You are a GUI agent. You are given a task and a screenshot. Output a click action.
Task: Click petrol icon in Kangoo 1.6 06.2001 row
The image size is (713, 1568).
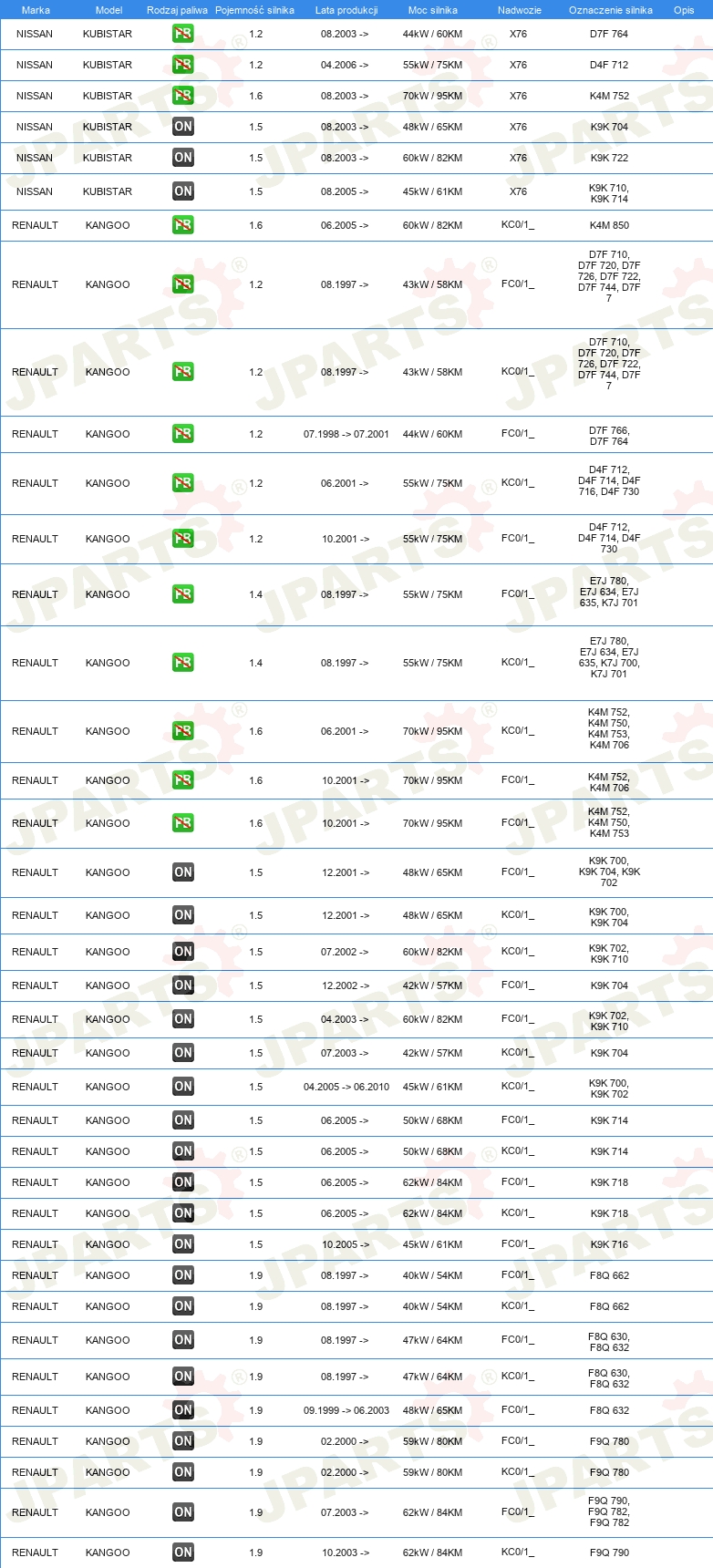click(183, 731)
